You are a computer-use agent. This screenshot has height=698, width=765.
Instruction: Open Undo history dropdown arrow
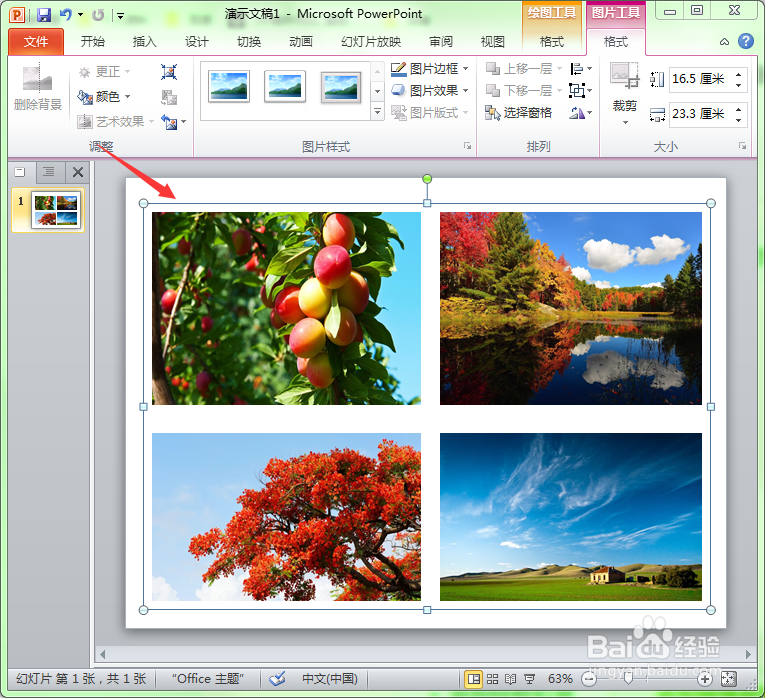[81, 15]
